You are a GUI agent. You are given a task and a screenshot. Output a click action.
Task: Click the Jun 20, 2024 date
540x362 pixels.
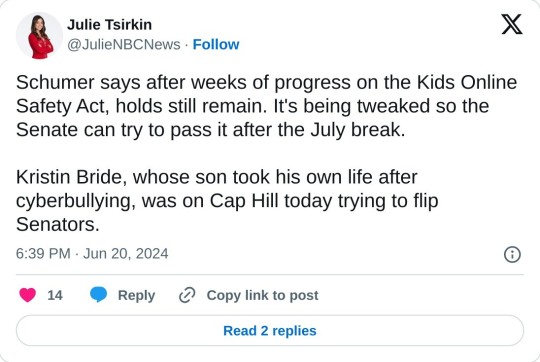click(126, 254)
